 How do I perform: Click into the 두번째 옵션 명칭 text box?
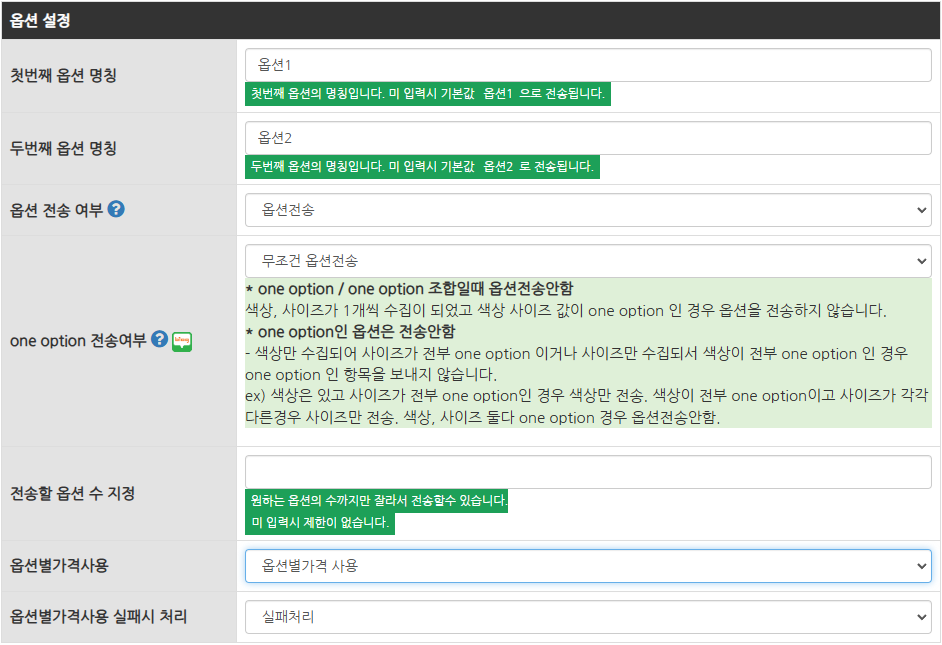coord(587,138)
